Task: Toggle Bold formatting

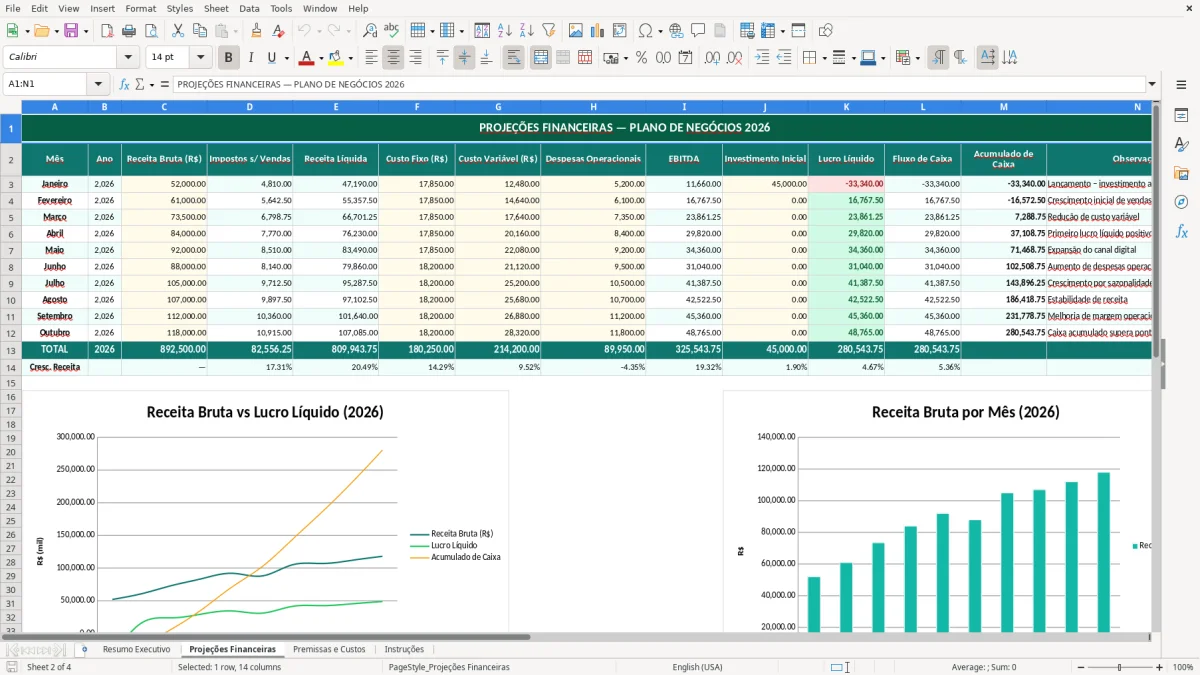Action: [229, 58]
